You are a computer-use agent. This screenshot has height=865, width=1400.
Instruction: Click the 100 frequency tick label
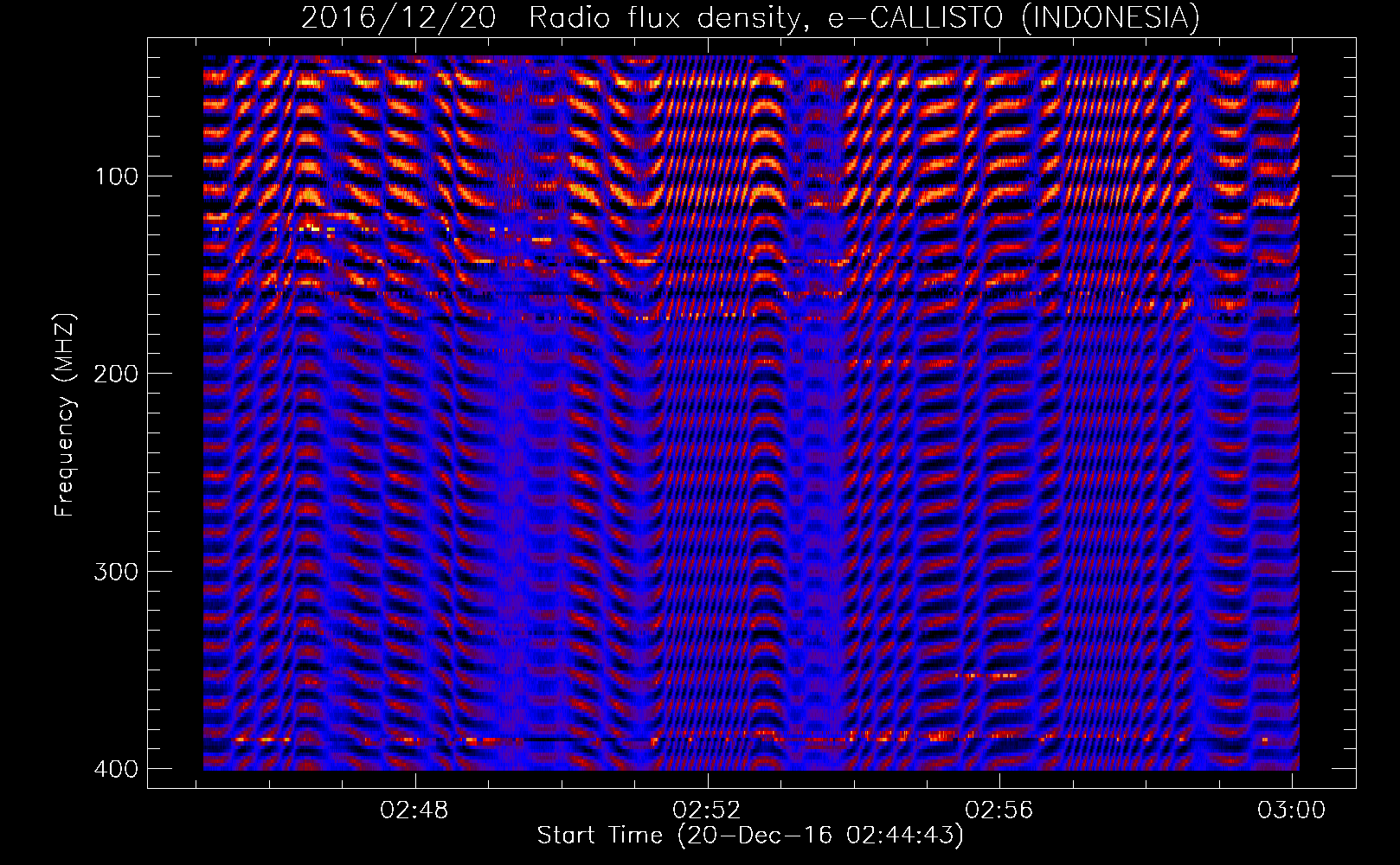(116, 176)
